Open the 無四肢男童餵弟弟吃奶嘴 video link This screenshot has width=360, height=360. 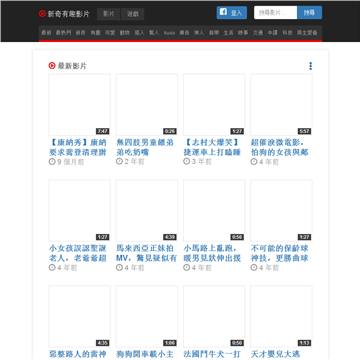(x=145, y=147)
